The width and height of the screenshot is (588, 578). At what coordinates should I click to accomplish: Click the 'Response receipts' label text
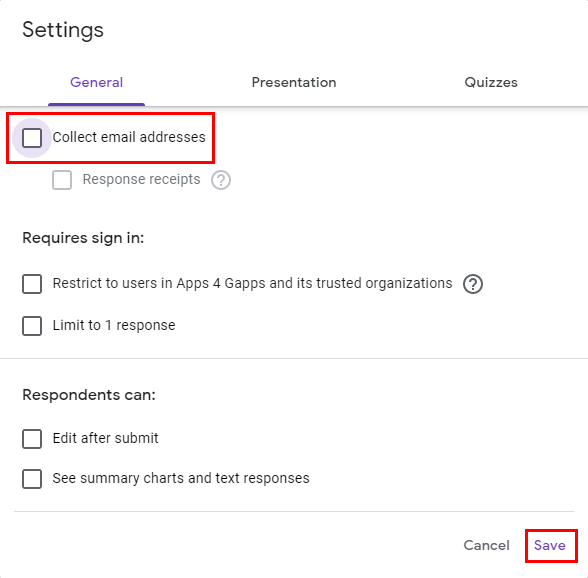tap(141, 179)
